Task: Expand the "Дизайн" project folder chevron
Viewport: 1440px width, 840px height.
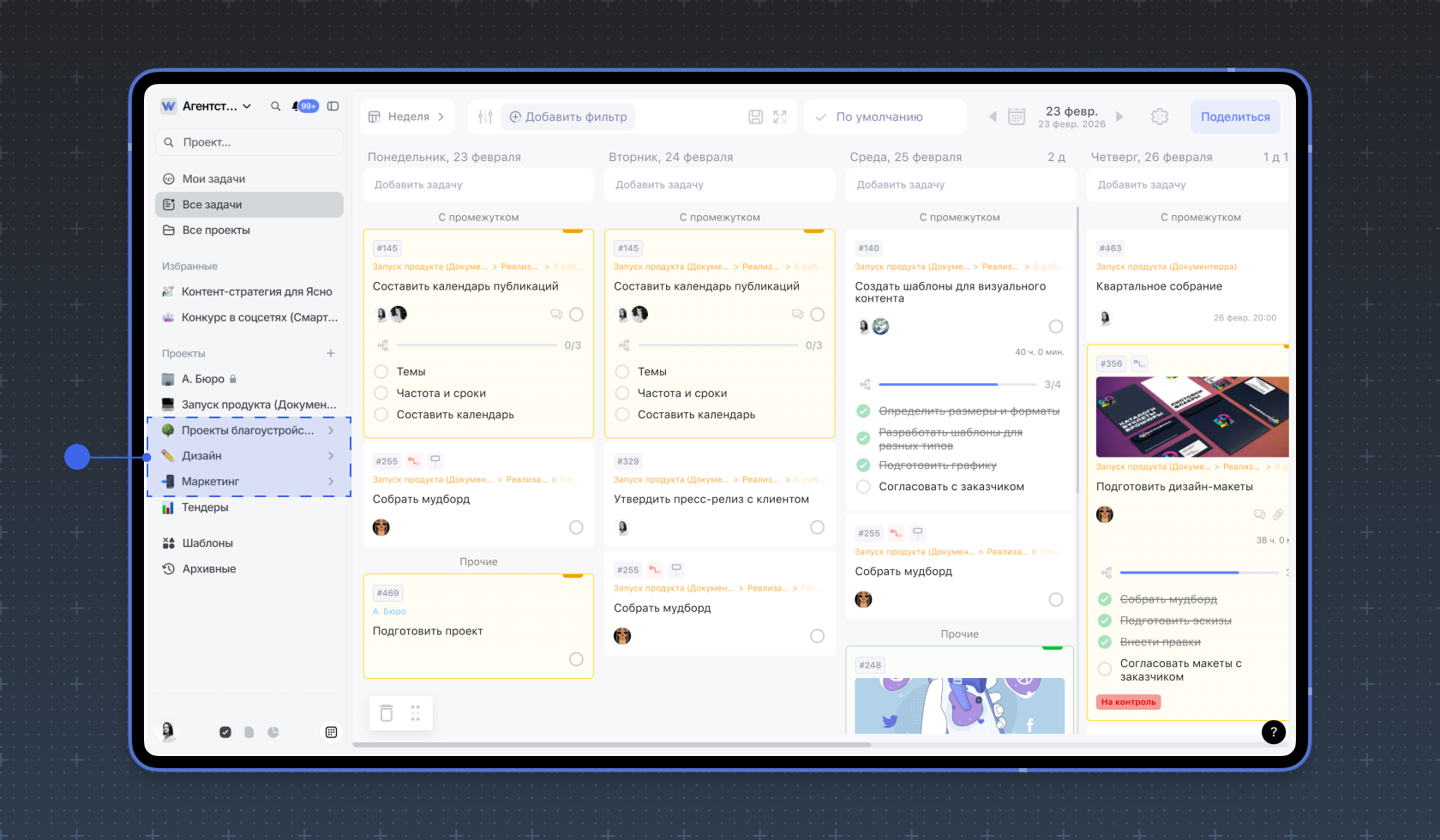Action: coord(331,456)
